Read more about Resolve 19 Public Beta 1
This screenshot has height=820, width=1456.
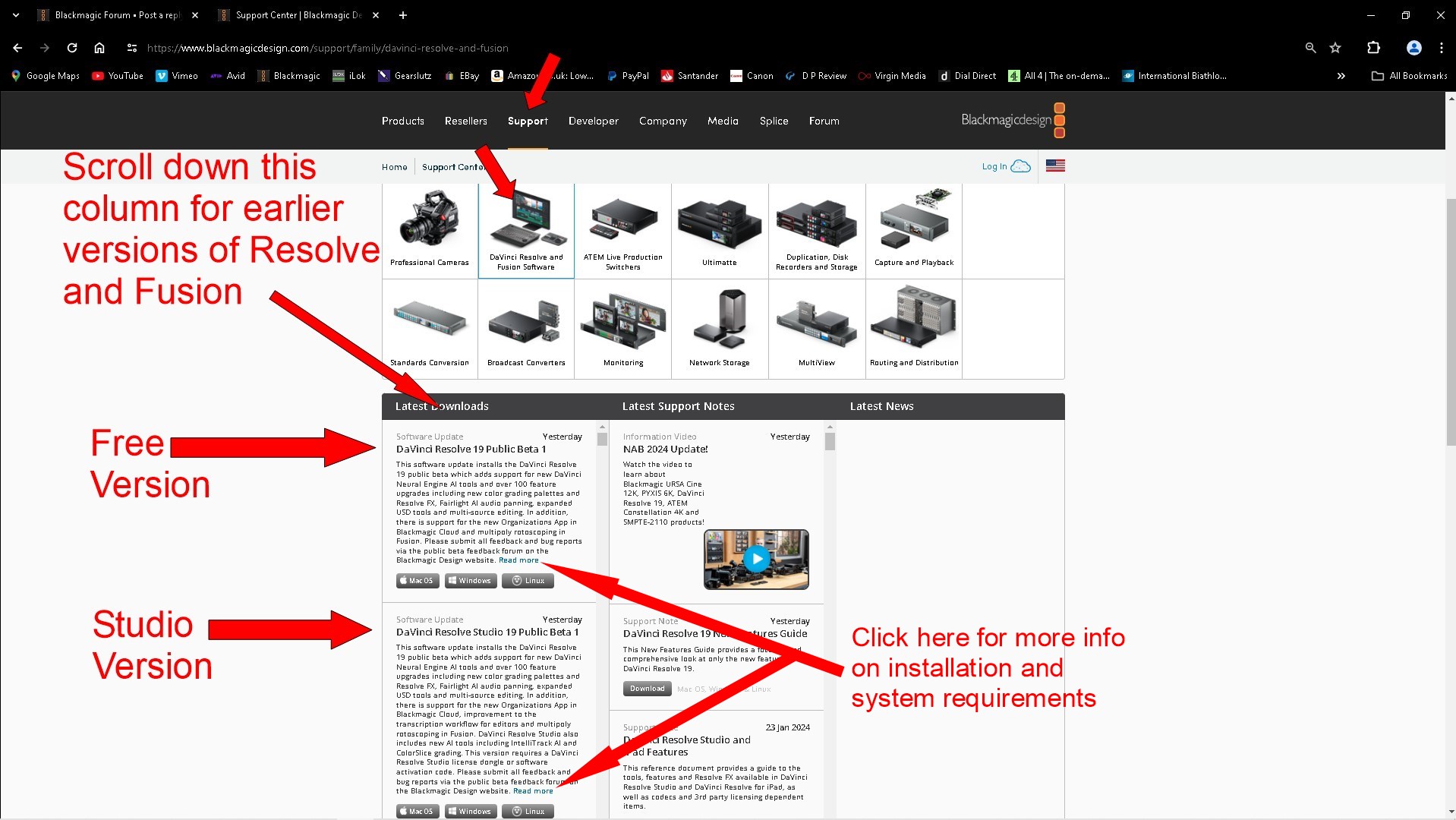pos(518,560)
